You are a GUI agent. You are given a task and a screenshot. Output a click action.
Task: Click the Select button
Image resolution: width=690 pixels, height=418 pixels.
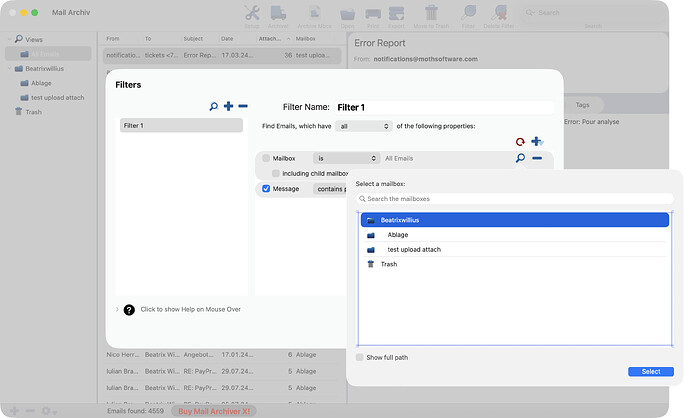point(651,372)
